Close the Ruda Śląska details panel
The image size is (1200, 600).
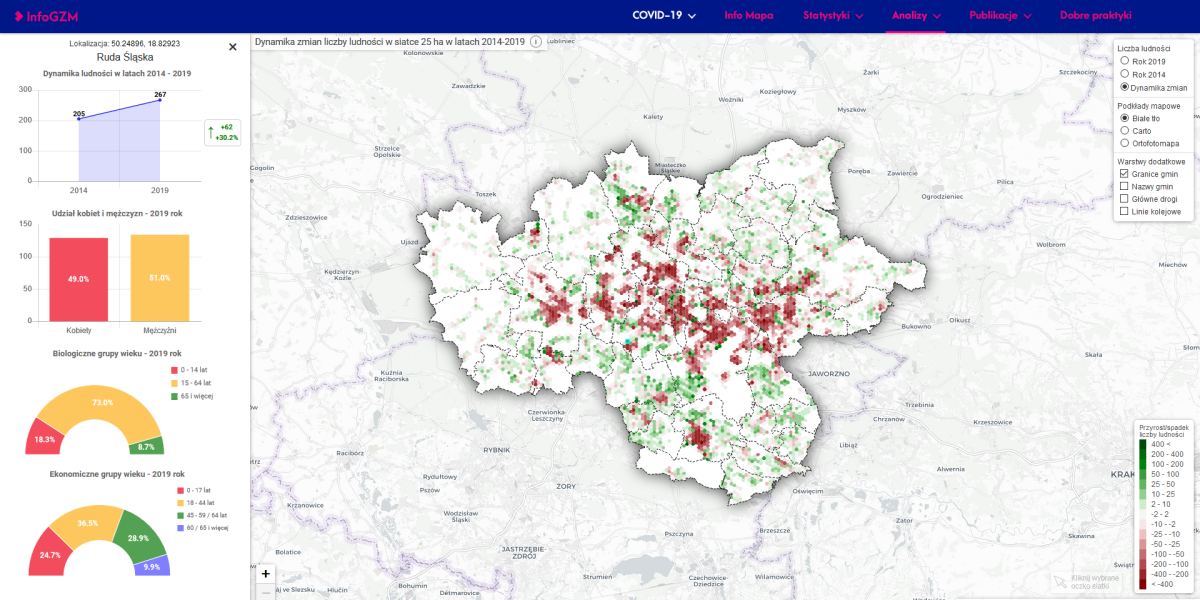(x=233, y=47)
